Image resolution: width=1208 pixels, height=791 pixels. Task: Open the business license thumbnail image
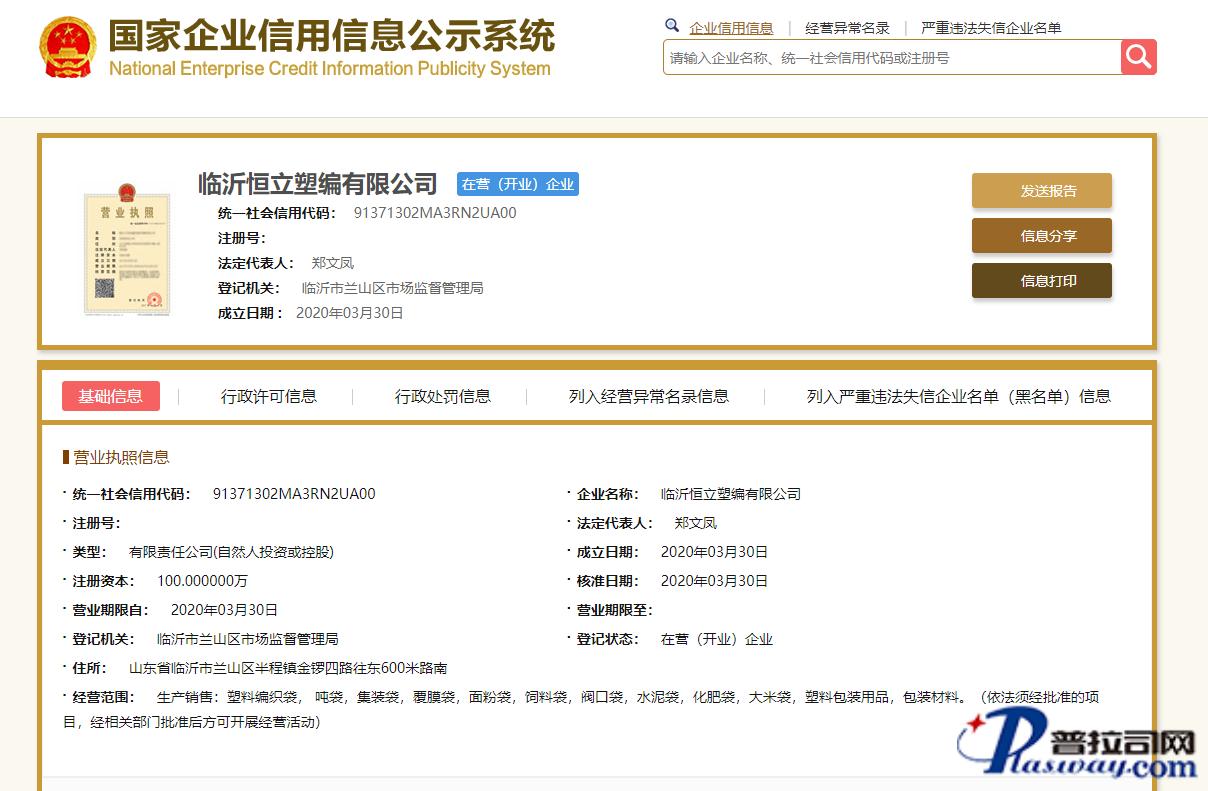point(126,248)
